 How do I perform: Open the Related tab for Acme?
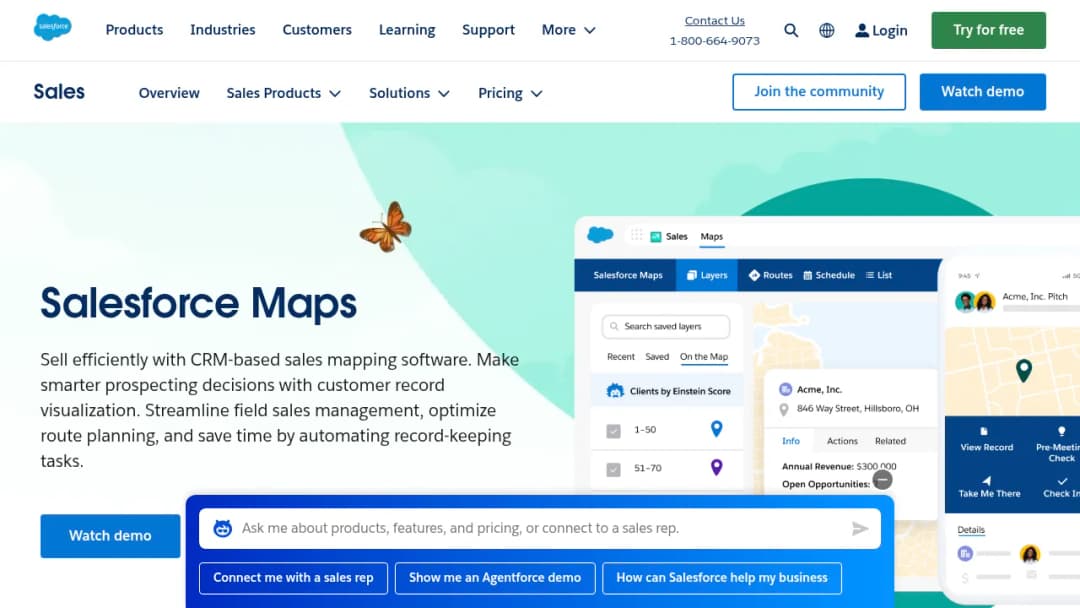[890, 441]
